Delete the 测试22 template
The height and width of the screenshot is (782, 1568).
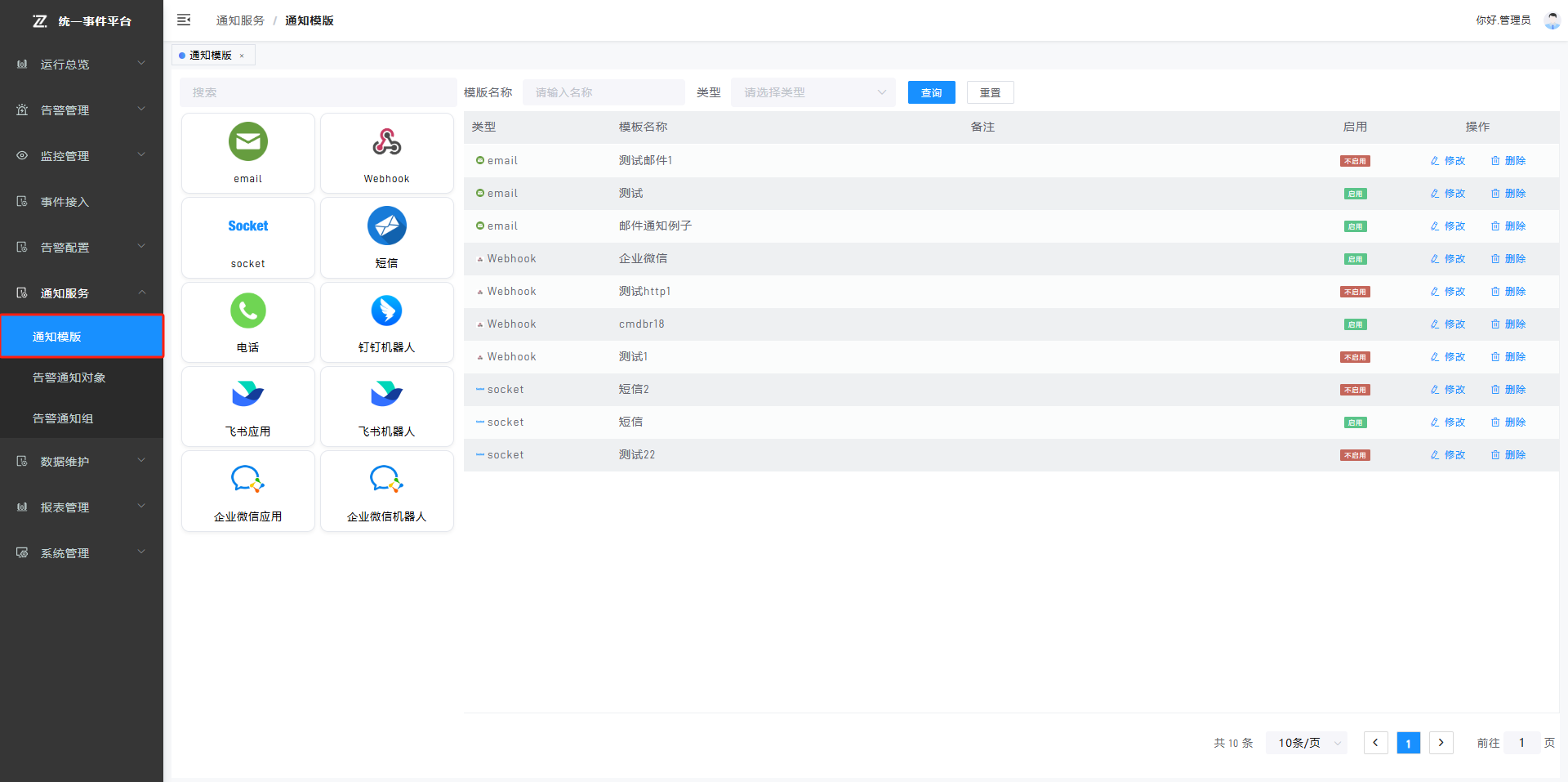1508,455
